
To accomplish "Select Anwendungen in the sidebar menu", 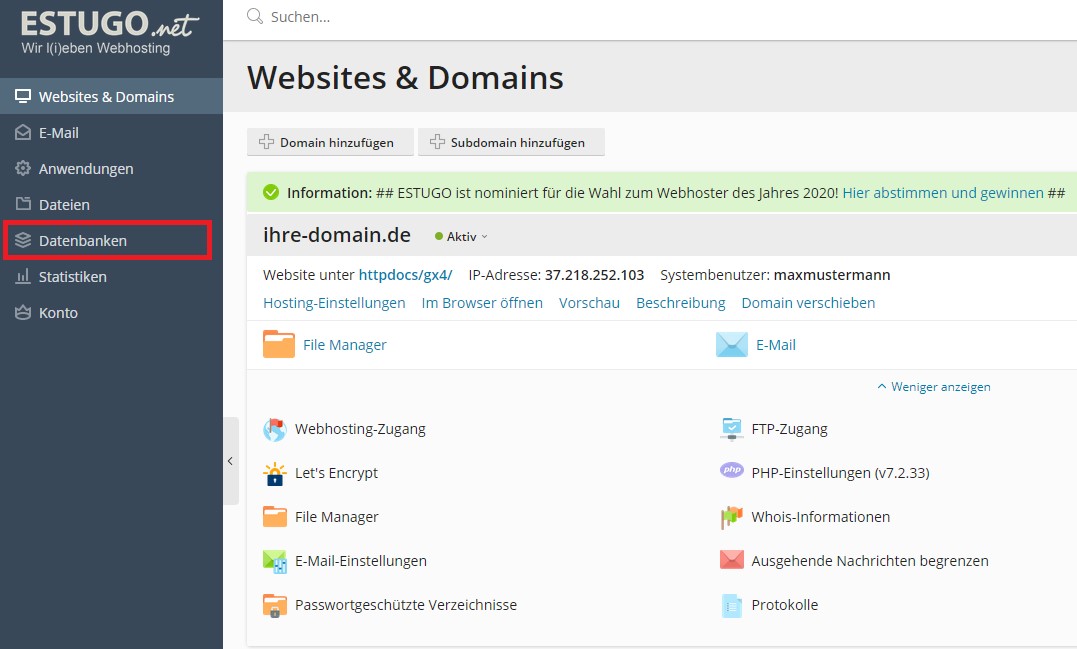I will click(85, 169).
